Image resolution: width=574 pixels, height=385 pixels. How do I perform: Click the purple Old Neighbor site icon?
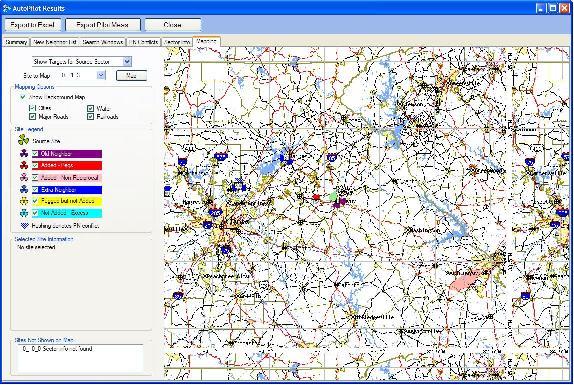pos(24,154)
